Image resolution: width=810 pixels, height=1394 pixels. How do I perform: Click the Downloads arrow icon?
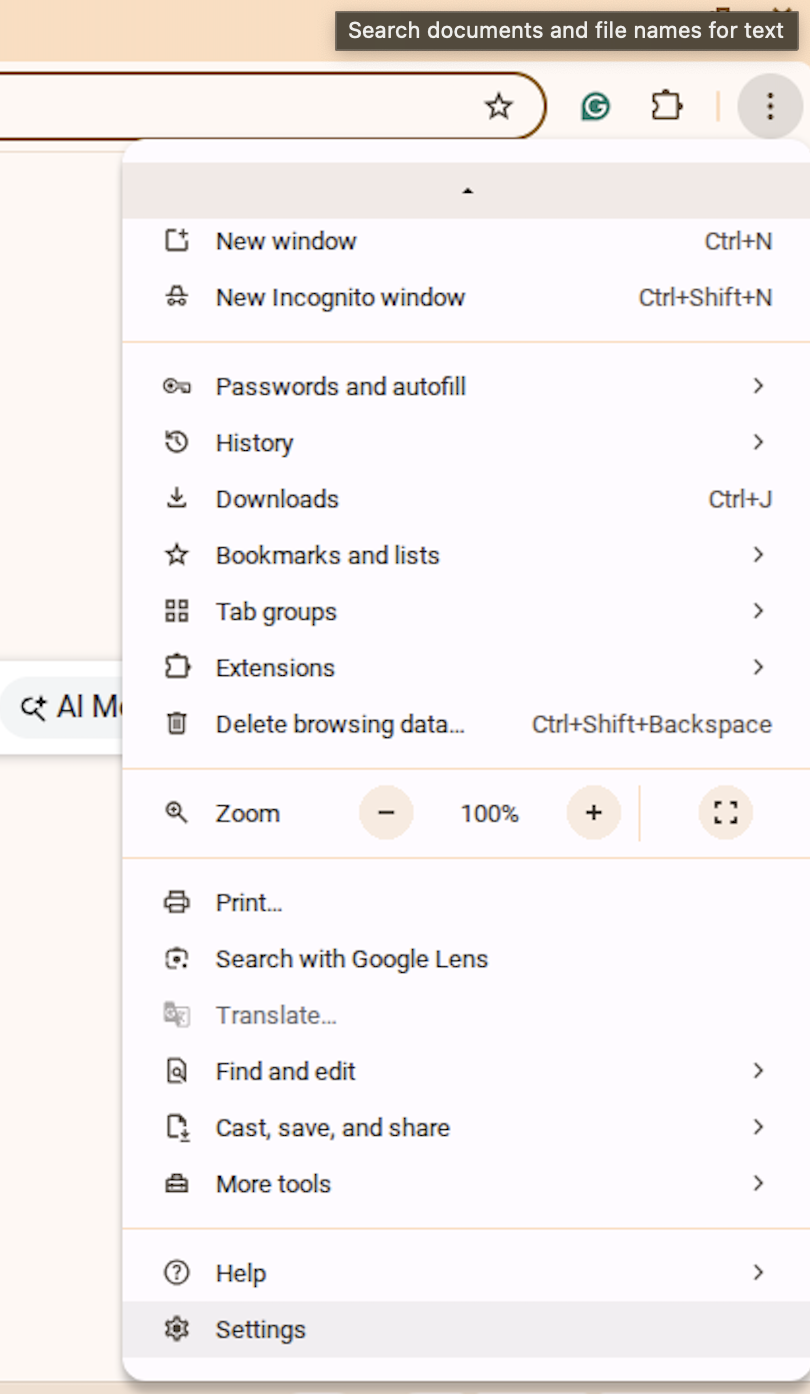click(x=176, y=498)
